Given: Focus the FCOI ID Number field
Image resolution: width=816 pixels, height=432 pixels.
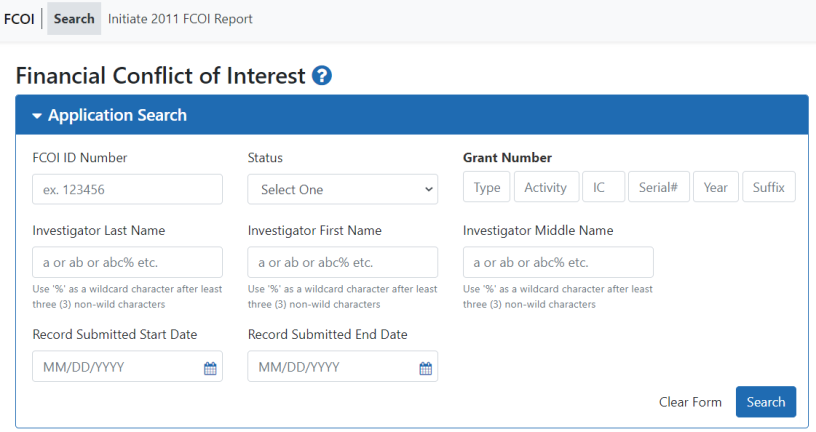Looking at the screenshot, I should pos(127,189).
